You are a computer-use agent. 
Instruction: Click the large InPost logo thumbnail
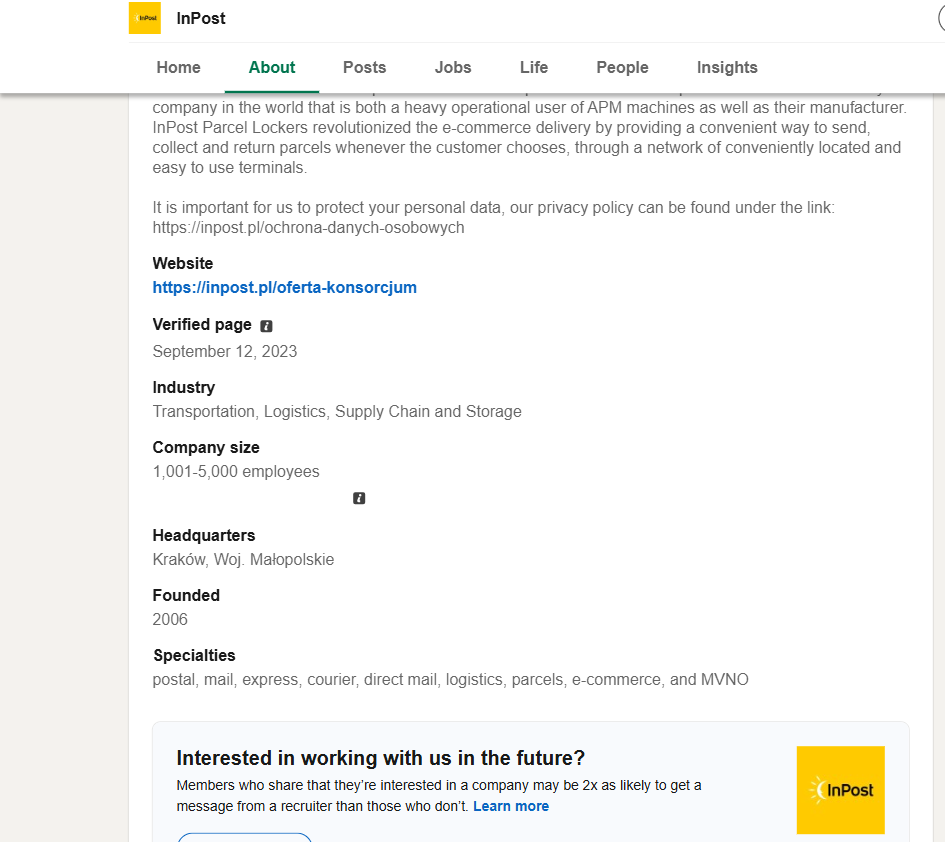click(x=841, y=790)
